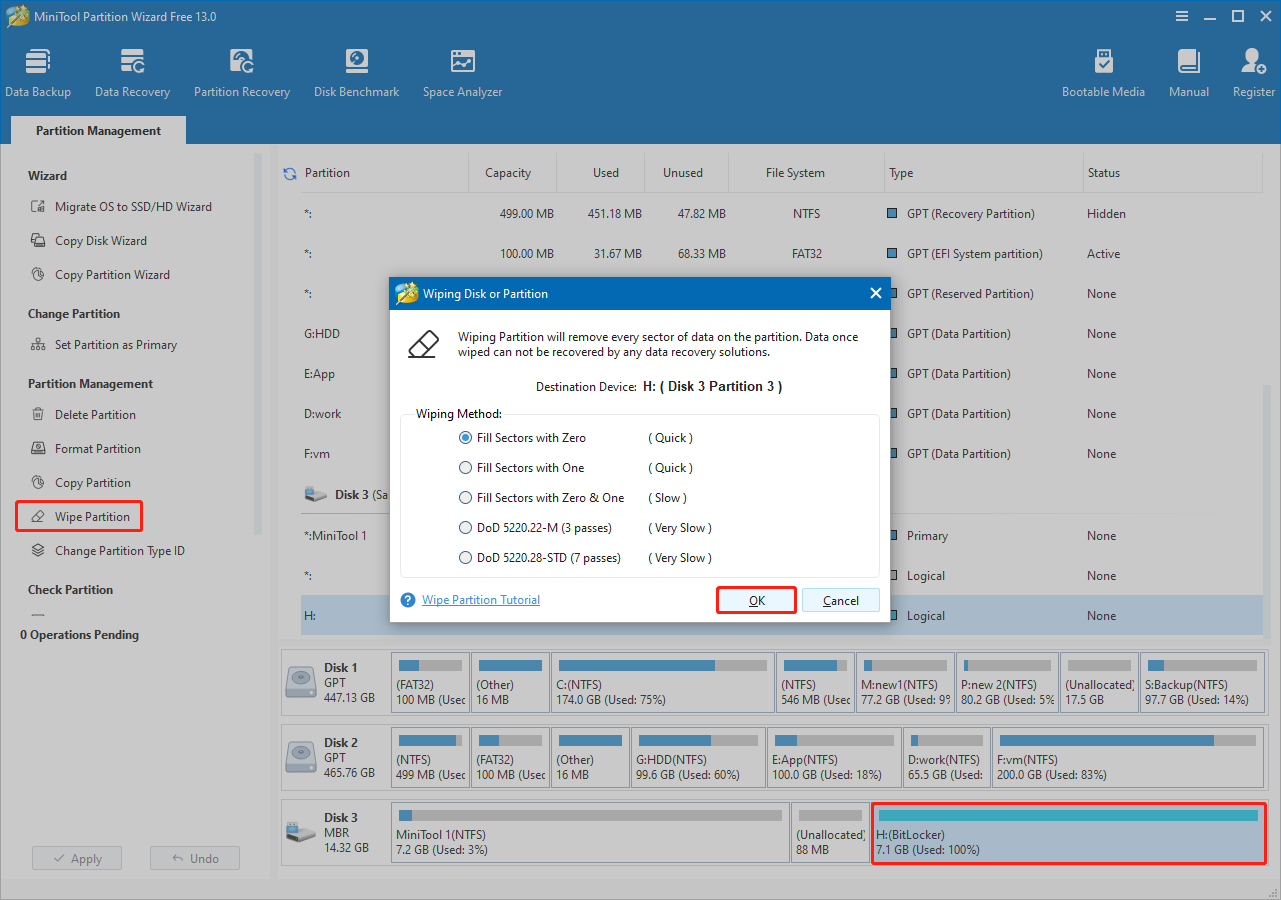Viewport: 1281px width, 900px height.
Task: Select the H:(BitLocker) partition on Disk 3
Action: pyautogui.click(x=1067, y=832)
